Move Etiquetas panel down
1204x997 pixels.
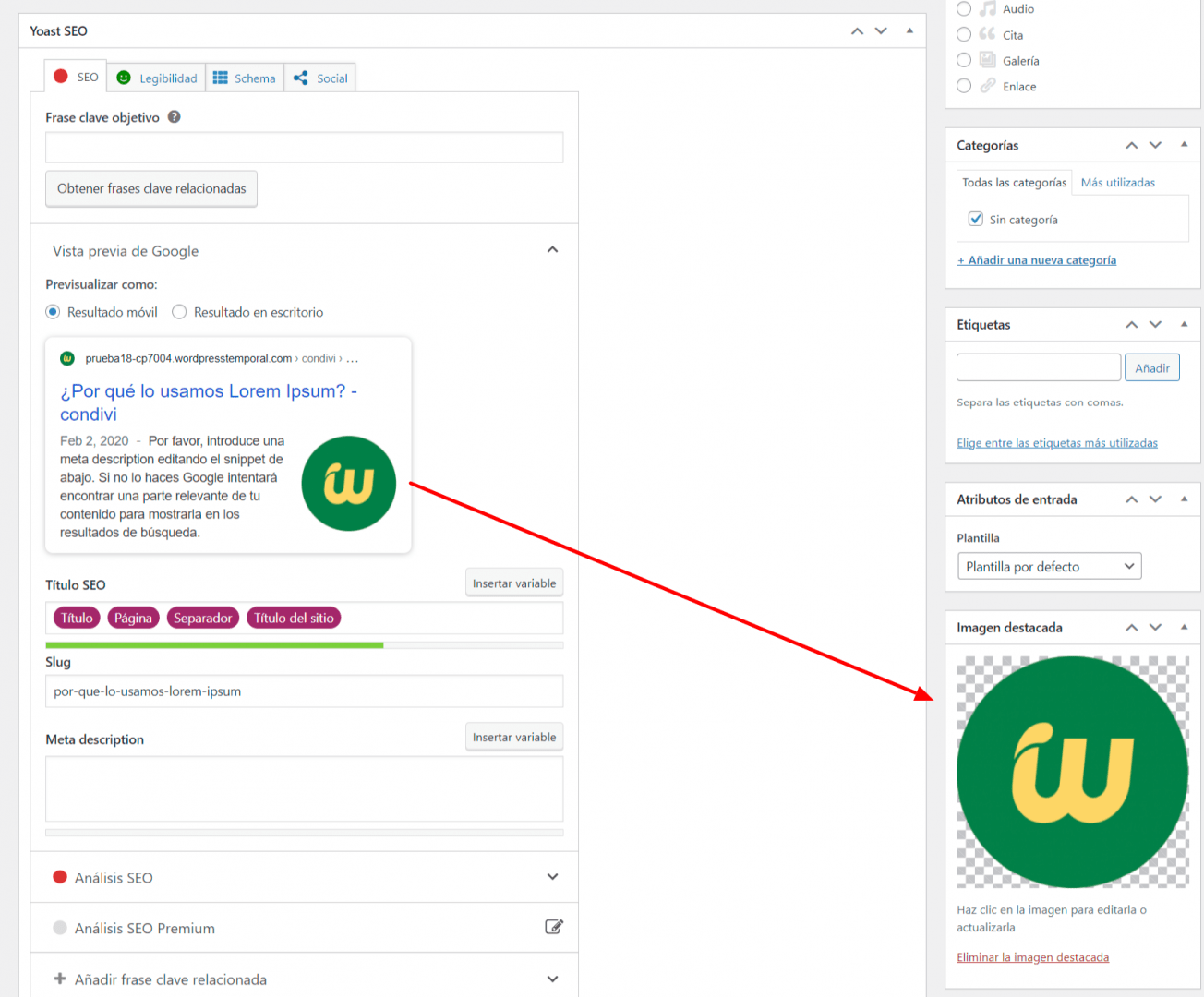(1155, 325)
